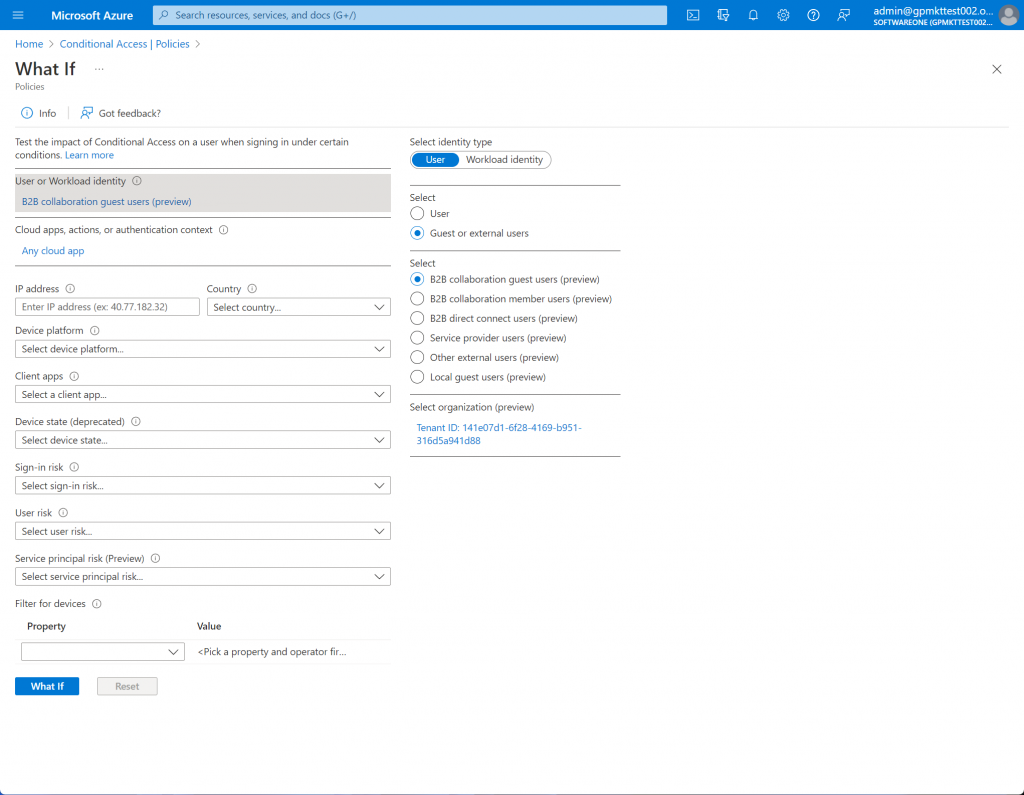Expand the Country dropdown
This screenshot has width=1024, height=795.
298,308
